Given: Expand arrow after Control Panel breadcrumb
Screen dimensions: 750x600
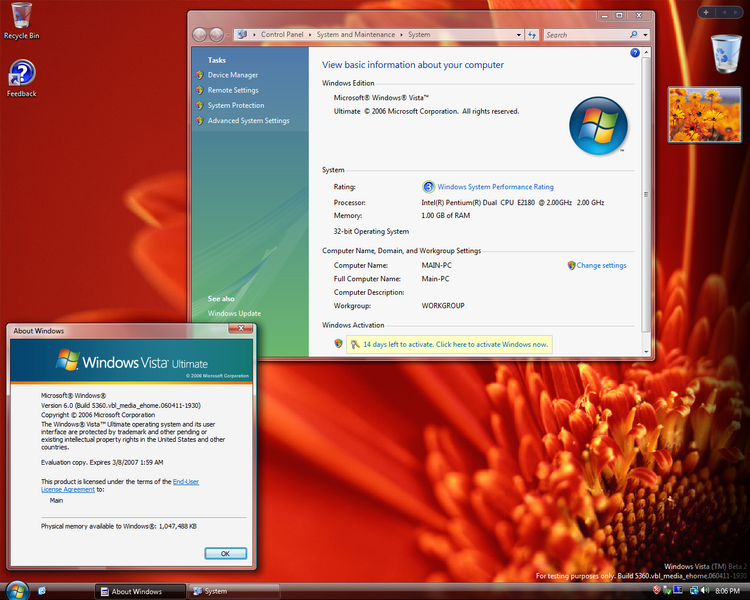Looking at the screenshot, I should click(x=310, y=35).
